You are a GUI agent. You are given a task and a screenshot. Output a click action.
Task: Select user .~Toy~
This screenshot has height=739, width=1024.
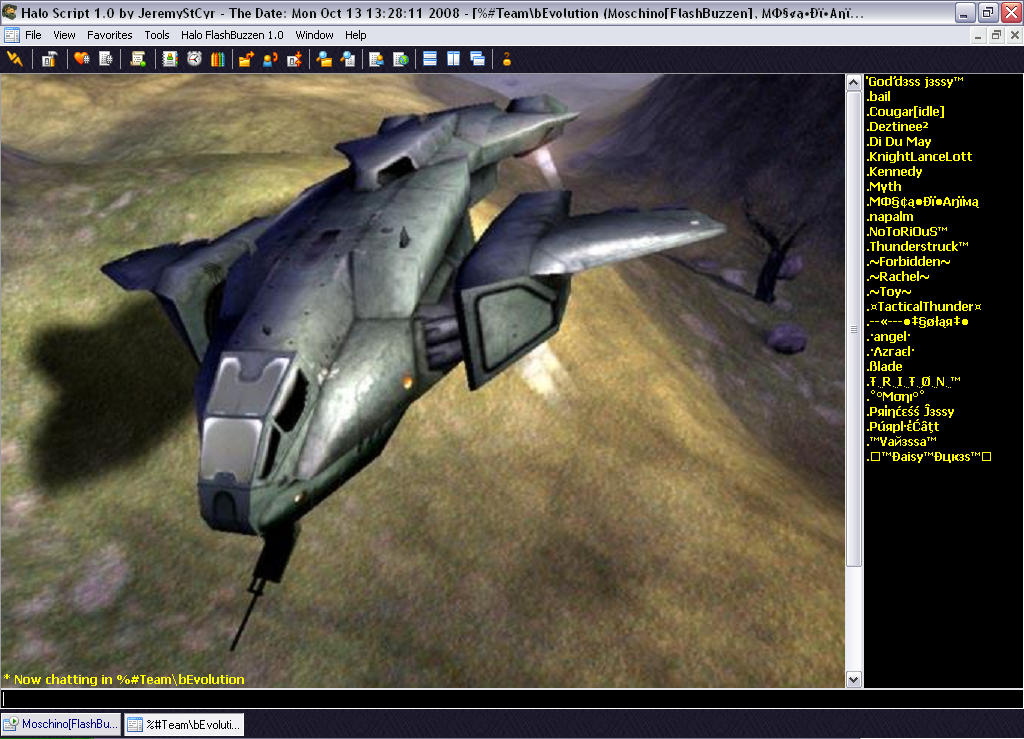point(889,292)
